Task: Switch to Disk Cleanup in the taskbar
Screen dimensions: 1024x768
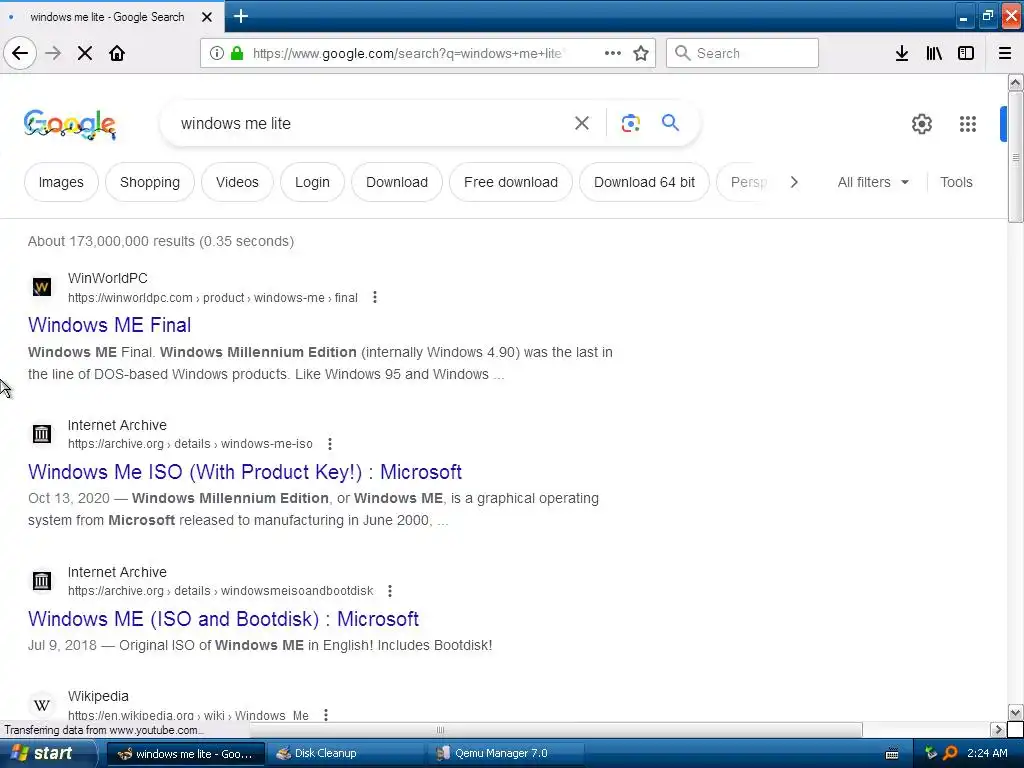Action: [x=347, y=754]
